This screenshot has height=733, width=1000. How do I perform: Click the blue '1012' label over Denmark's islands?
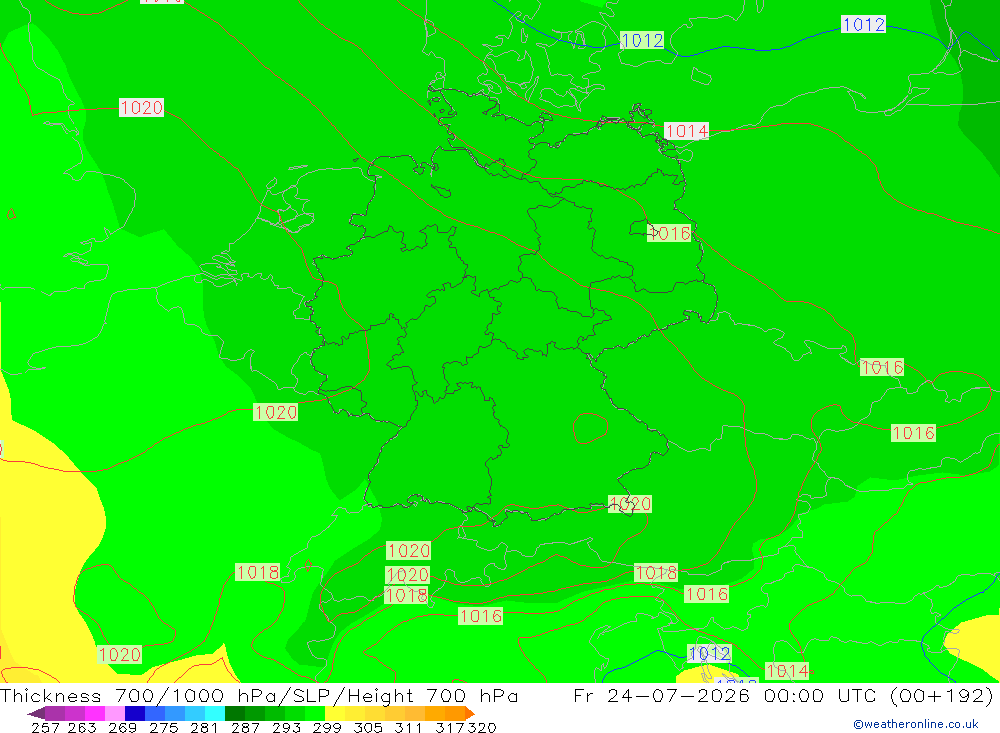coord(642,40)
